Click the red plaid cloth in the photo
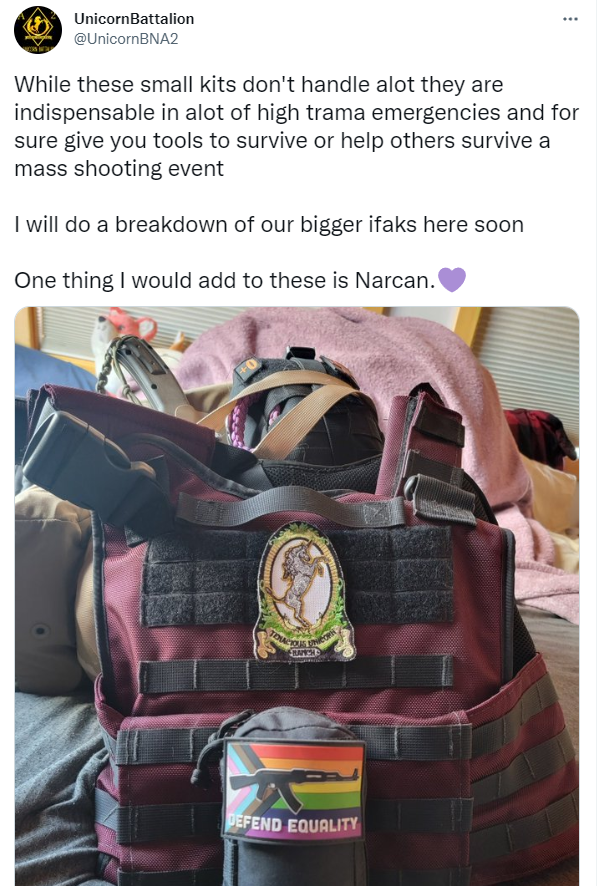 pyautogui.click(x=540, y=435)
